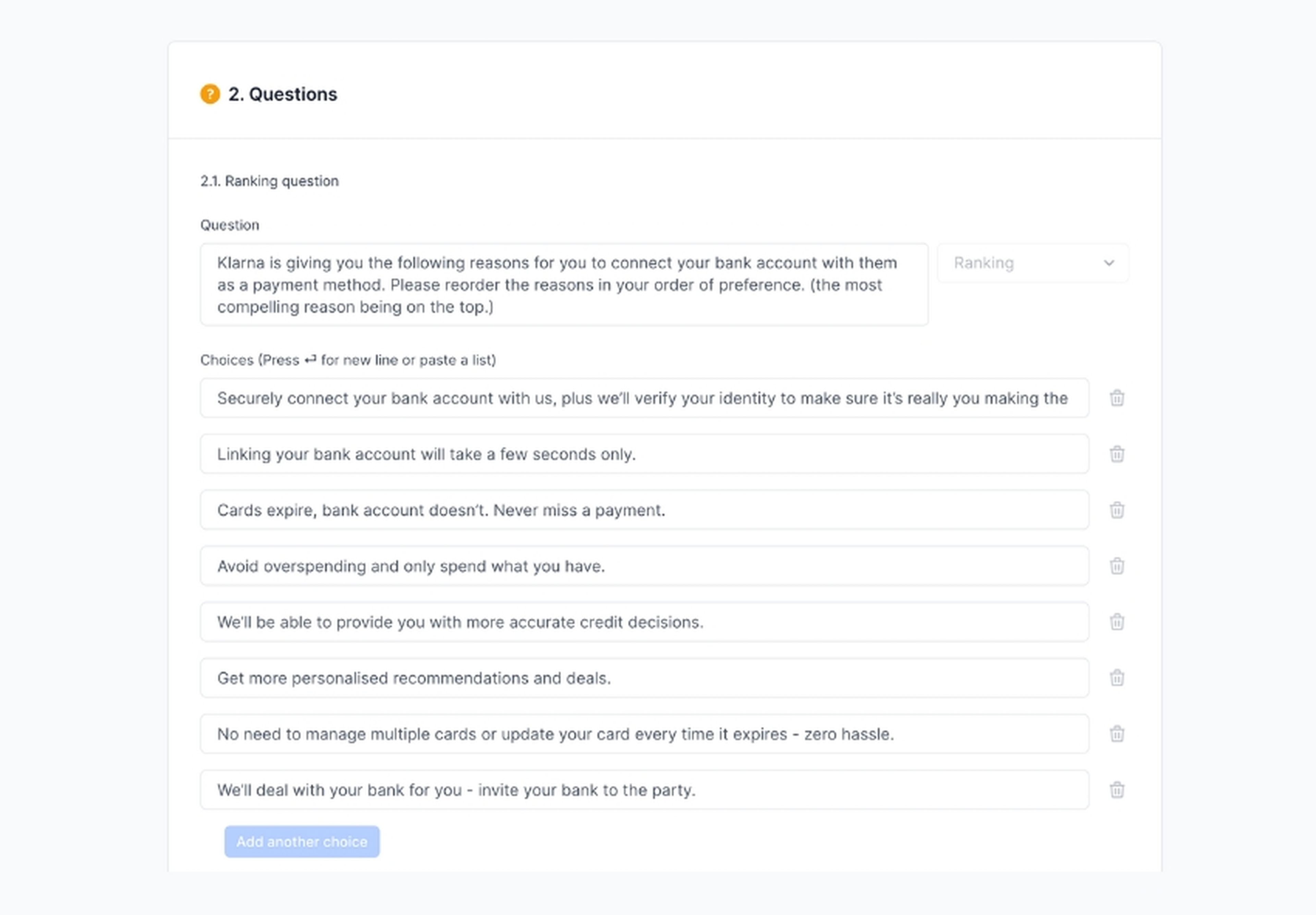Click the 'more accurate credit decisions' input

click(644, 621)
